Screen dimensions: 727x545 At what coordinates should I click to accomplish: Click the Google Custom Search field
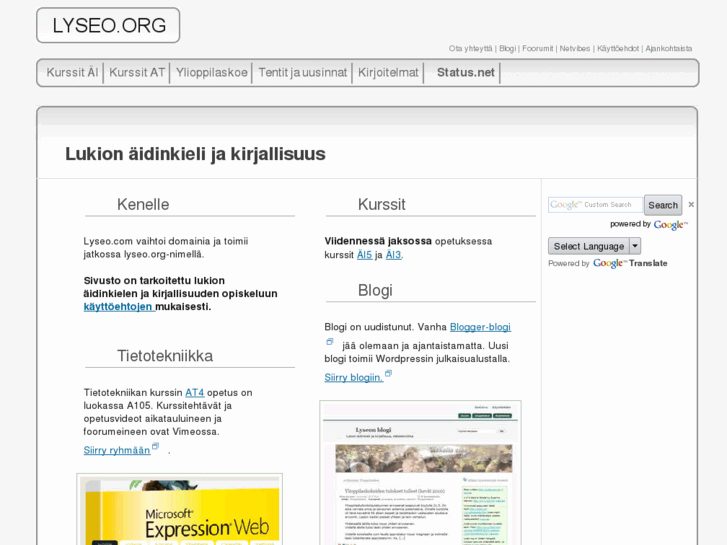coord(595,205)
